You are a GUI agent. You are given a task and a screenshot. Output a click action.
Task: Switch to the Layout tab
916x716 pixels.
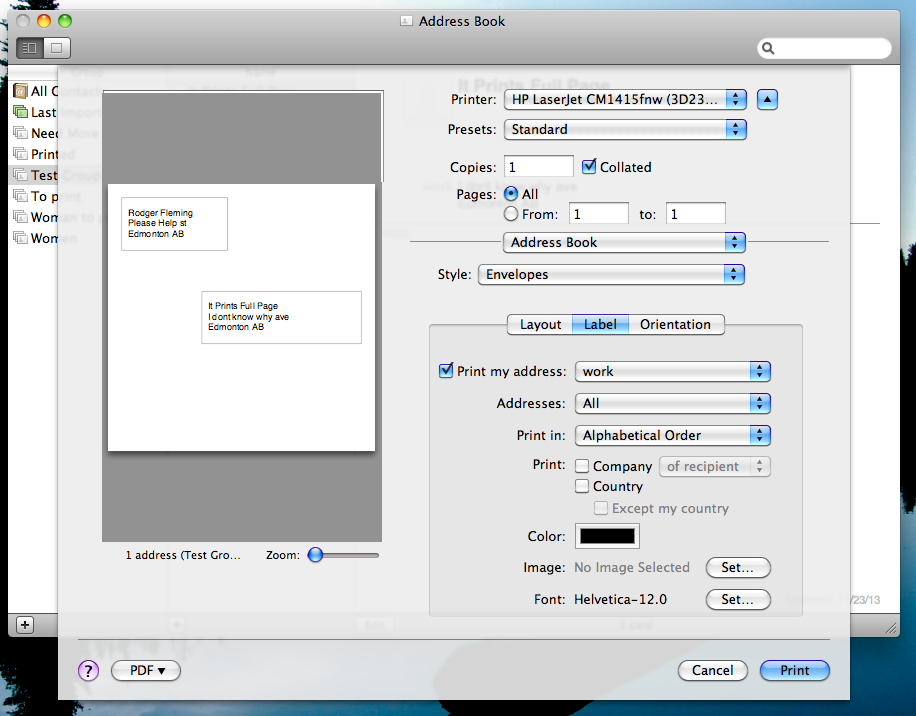[x=540, y=324]
